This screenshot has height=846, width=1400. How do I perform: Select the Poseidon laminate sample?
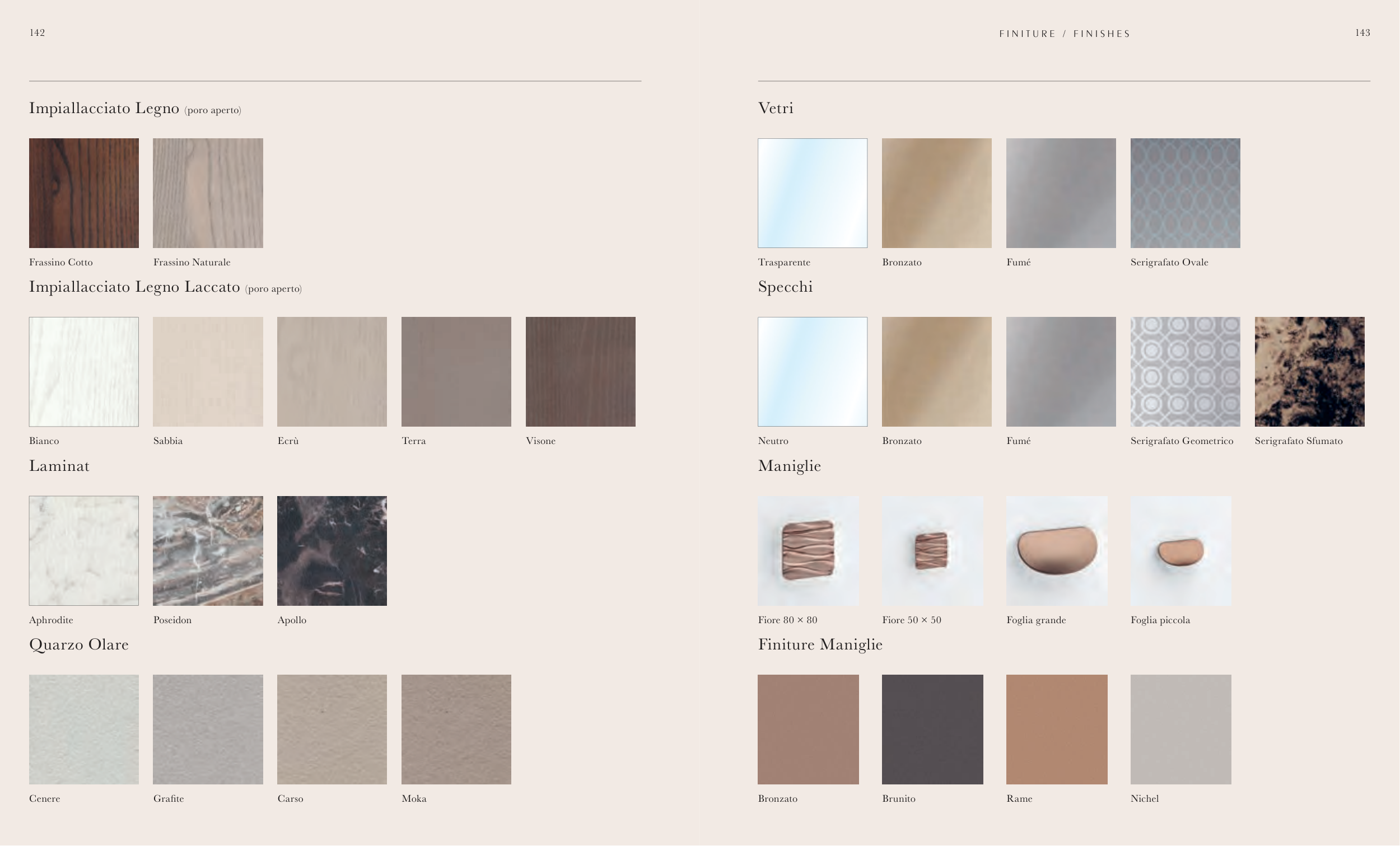point(207,550)
